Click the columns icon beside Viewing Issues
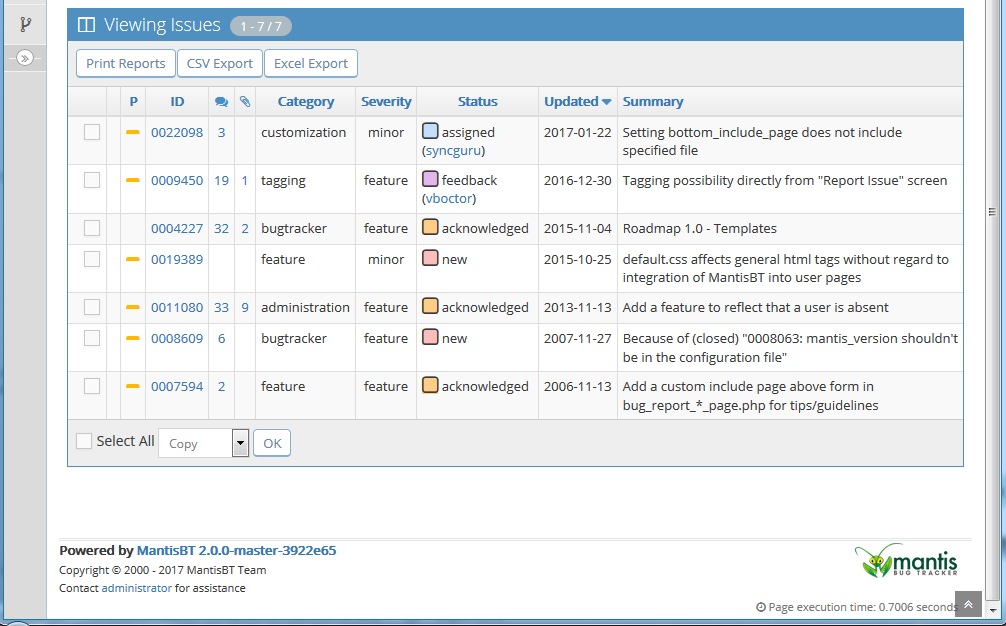1006x626 pixels. tap(86, 25)
